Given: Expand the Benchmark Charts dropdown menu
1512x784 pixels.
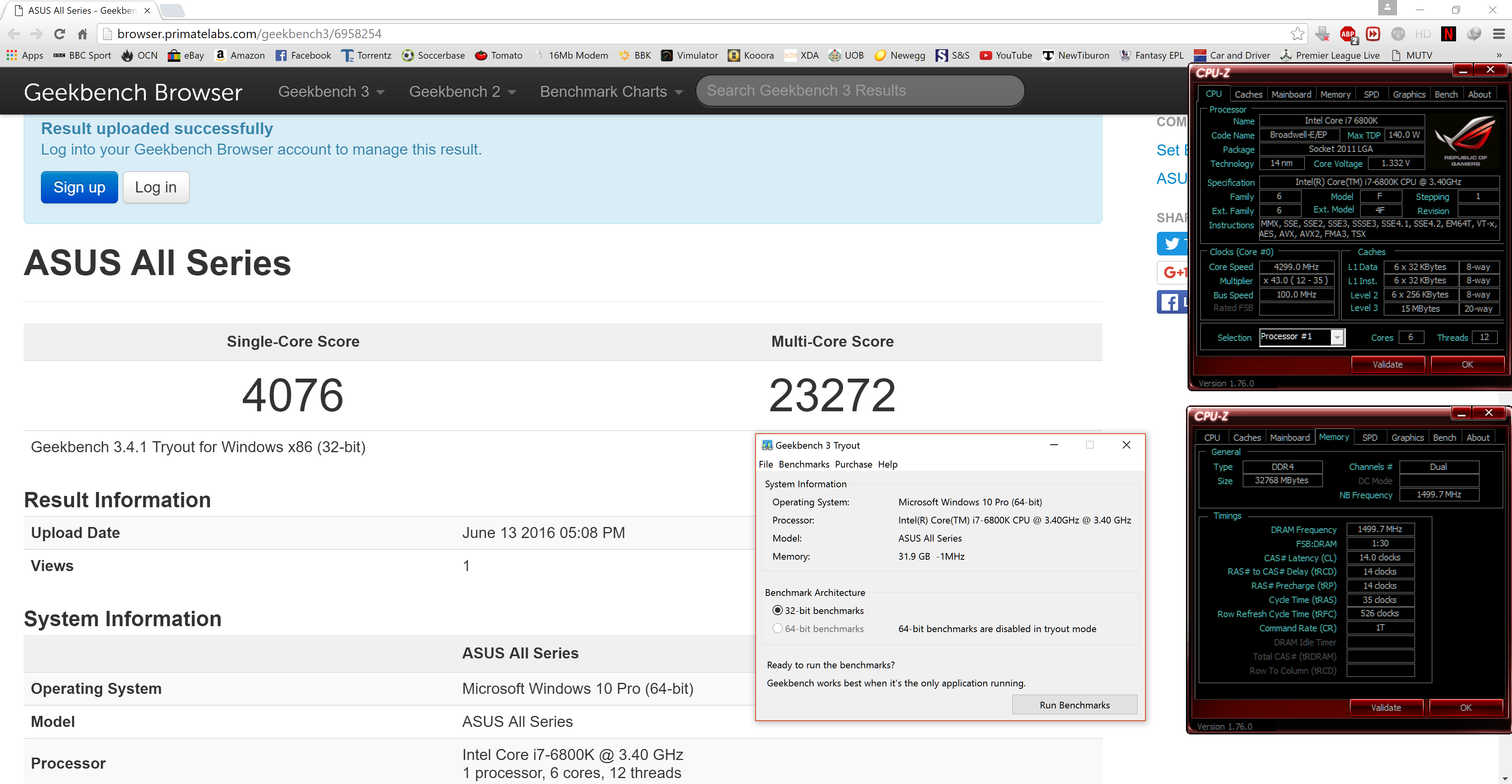Looking at the screenshot, I should coord(611,92).
